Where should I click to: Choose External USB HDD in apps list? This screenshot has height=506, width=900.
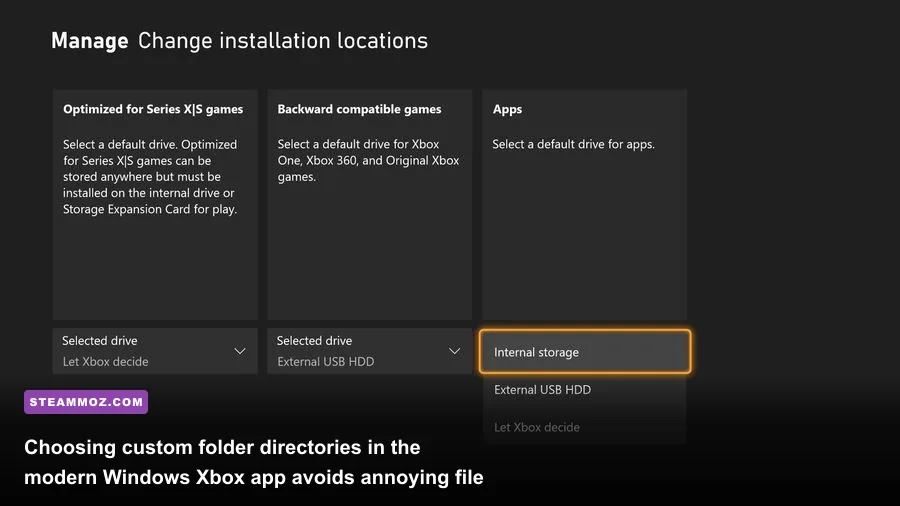click(585, 390)
